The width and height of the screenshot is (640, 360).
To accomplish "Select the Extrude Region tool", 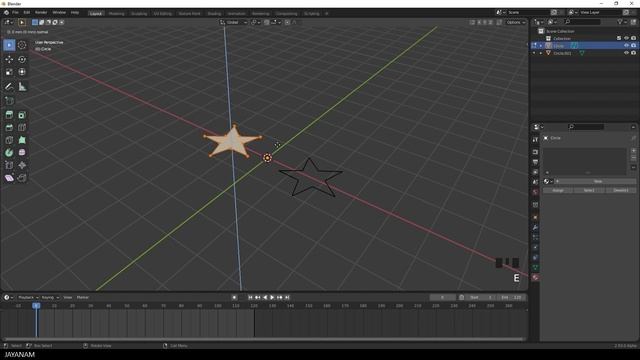I will [x=9, y=115].
